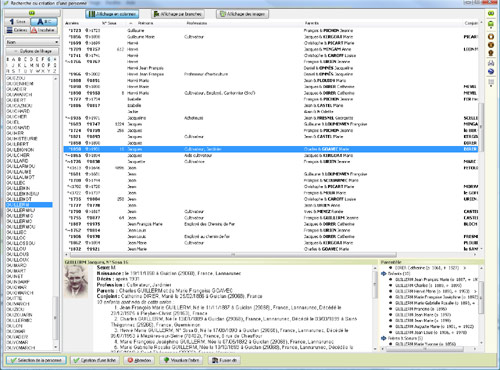Click green binoculars icon in right toolbar
The height and width of the screenshot is (370, 500).
(491, 13)
